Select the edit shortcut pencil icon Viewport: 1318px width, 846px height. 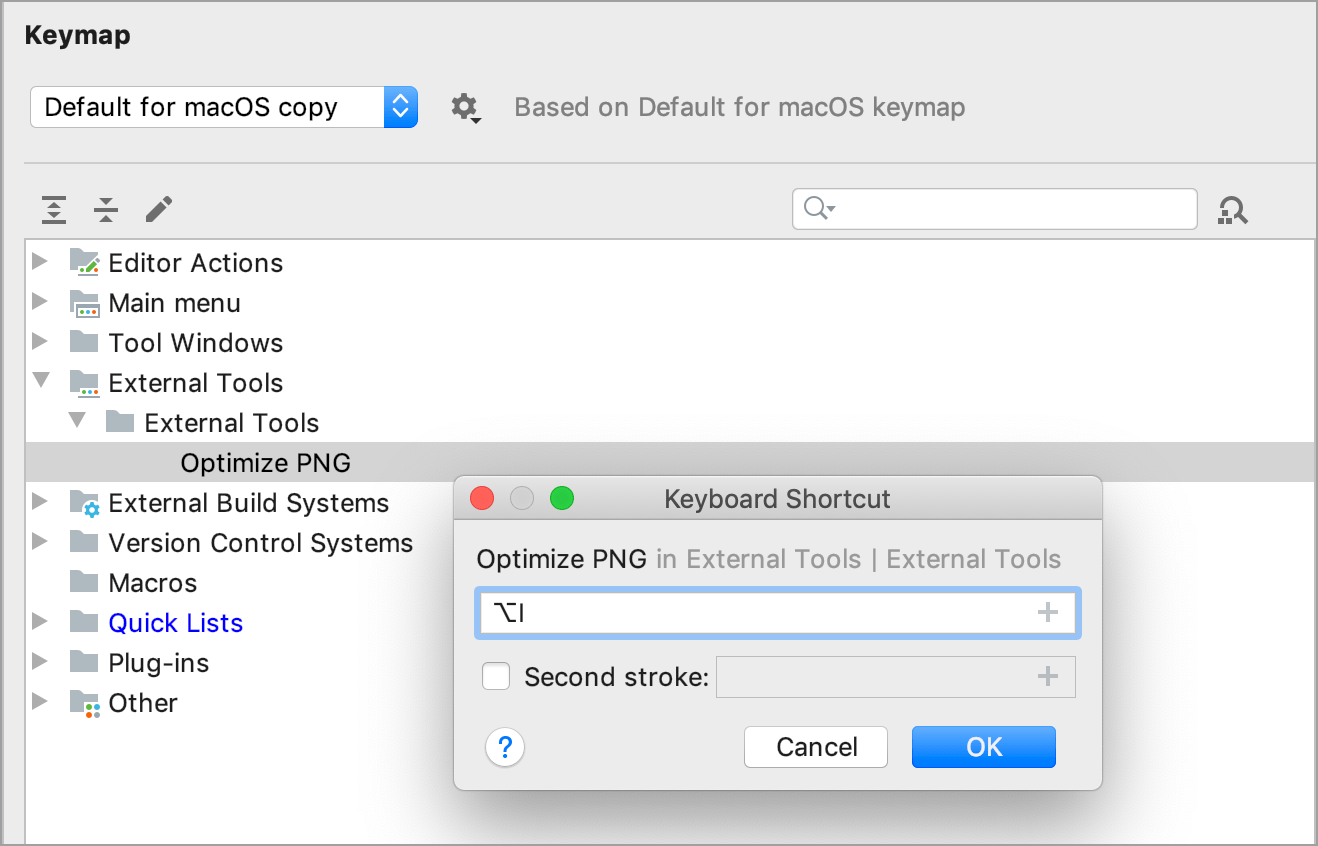click(157, 209)
